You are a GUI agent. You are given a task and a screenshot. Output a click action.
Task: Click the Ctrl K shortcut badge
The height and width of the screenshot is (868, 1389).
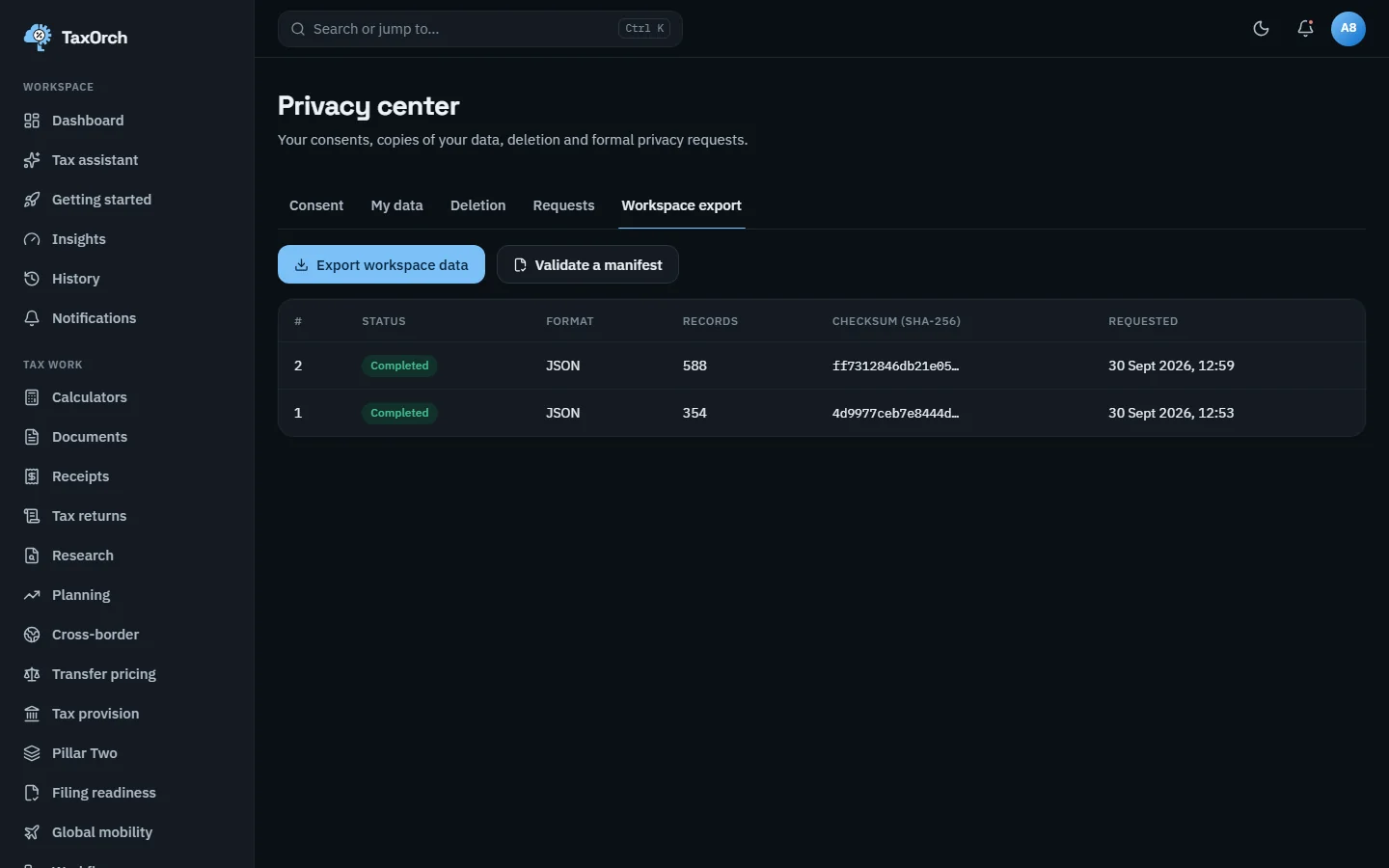(x=644, y=29)
